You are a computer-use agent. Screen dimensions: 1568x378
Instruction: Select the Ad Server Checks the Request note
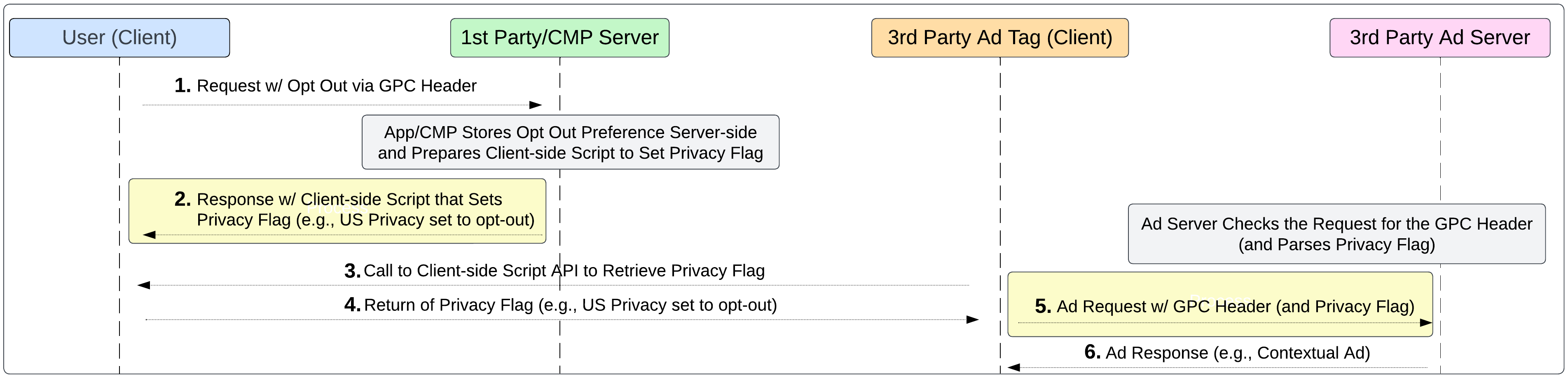click(1336, 235)
